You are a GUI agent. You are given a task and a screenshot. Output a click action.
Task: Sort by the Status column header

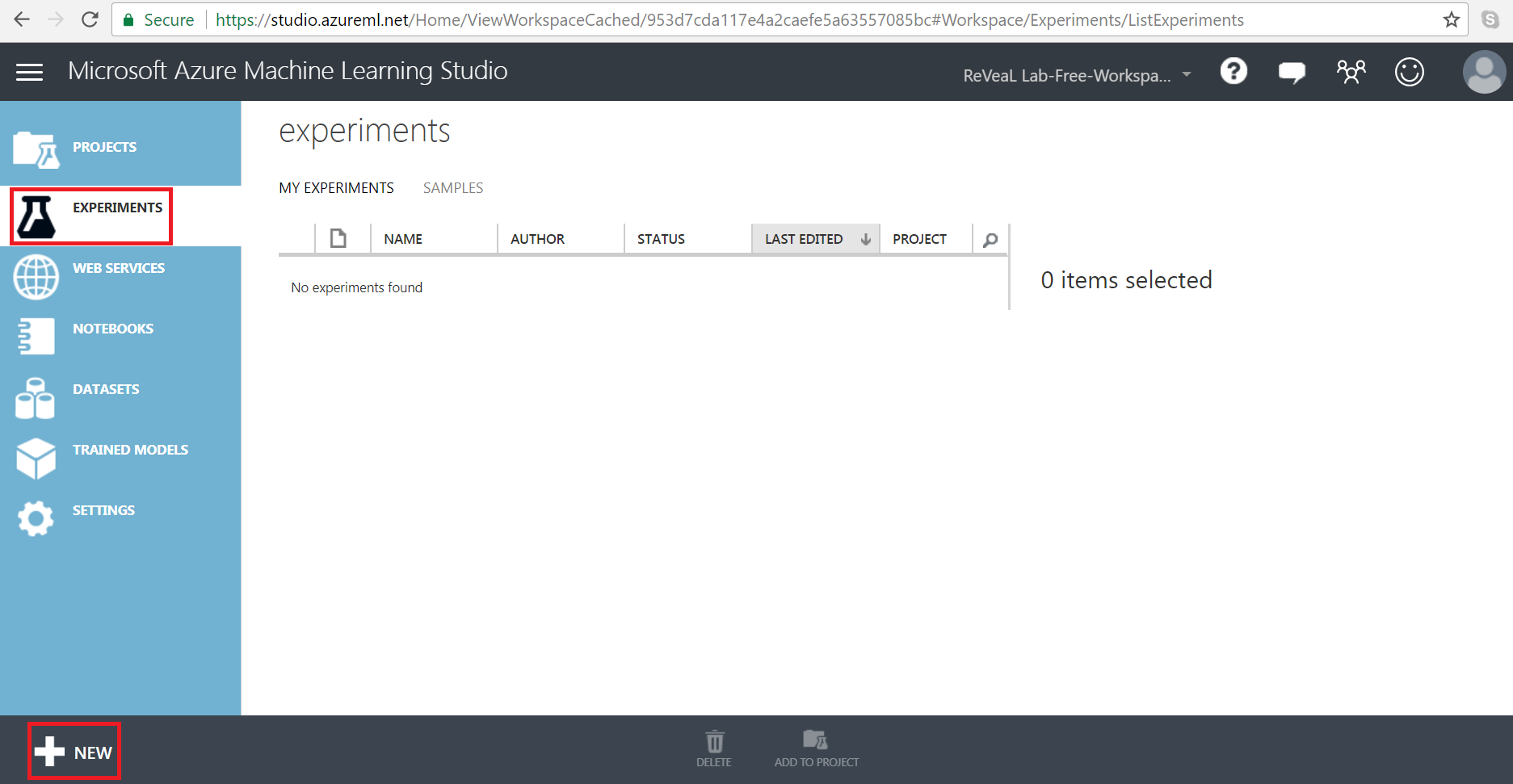(661, 239)
